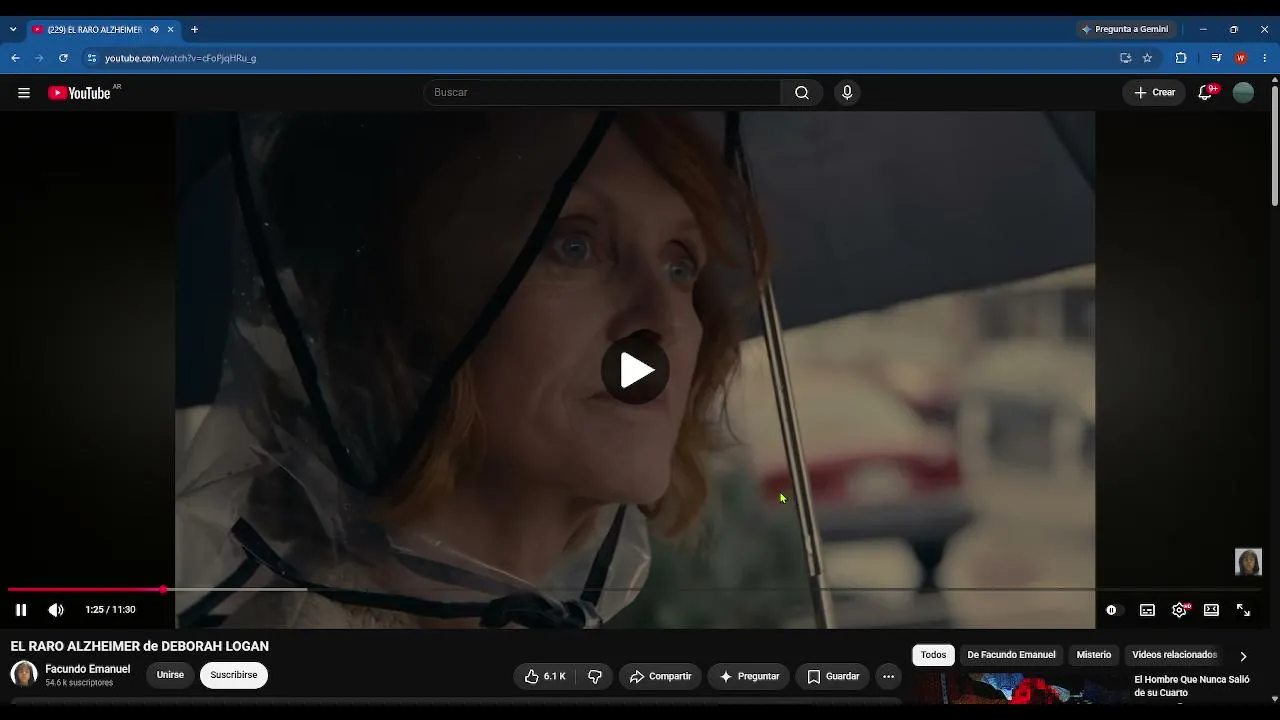The image size is (1280, 720).
Task: Toggle subtitles on the player
Action: [1147, 610]
